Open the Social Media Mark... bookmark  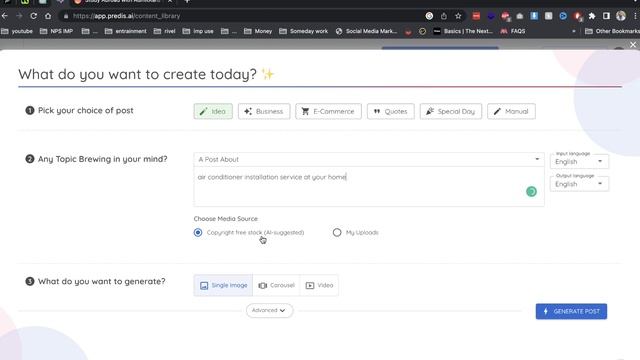[366, 31]
